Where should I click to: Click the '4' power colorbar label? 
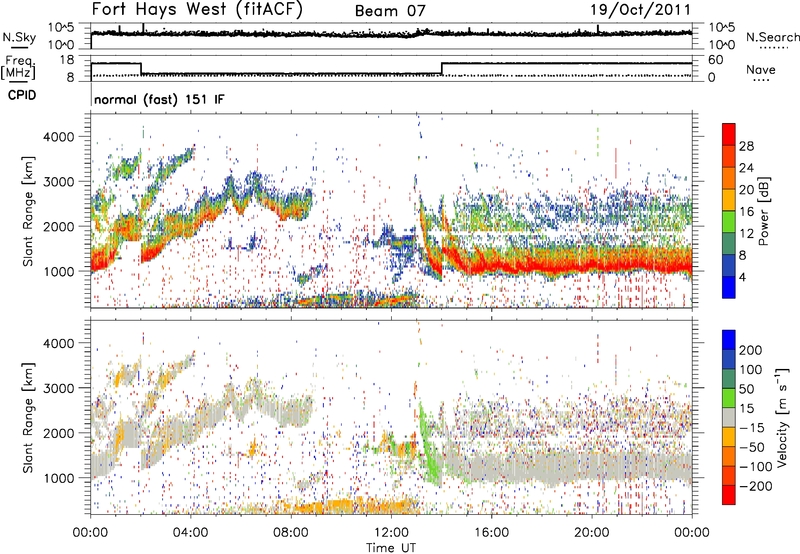click(742, 278)
